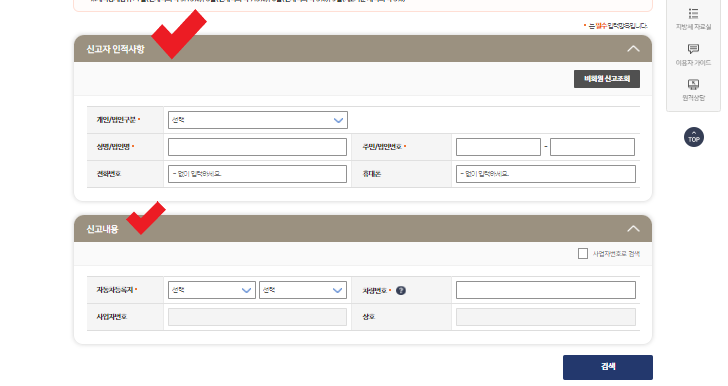Focus the 차량번호 input field
728x386 pixels.
(546, 290)
